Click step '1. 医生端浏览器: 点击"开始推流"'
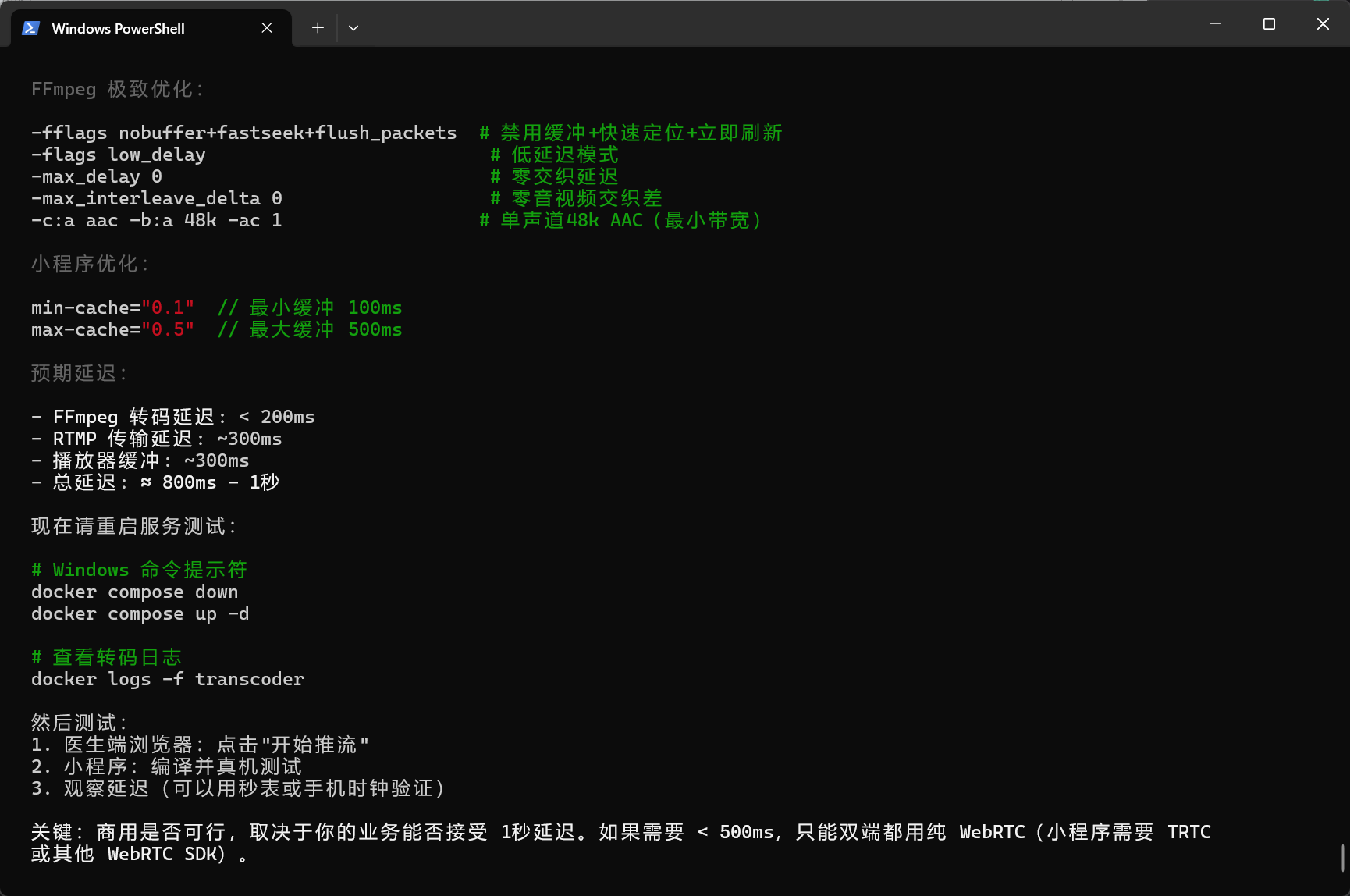 pyautogui.click(x=201, y=745)
